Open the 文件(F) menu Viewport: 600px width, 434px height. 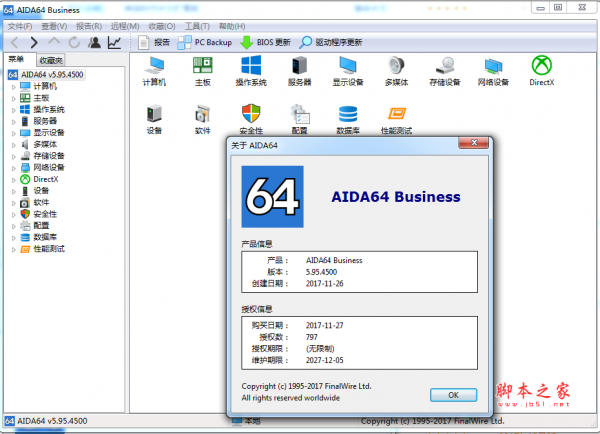pos(20,26)
